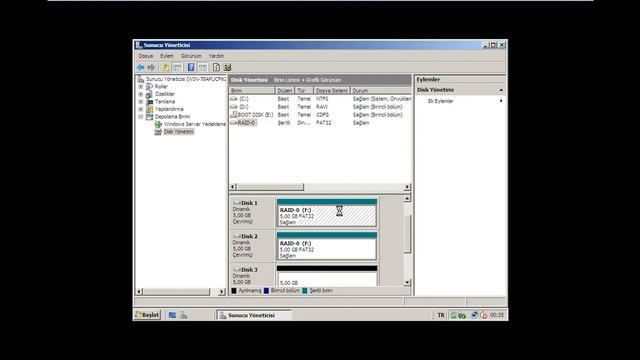640x360 pixels.
Task: Click the Windows Server Yedekleme green icon
Action: [158, 124]
